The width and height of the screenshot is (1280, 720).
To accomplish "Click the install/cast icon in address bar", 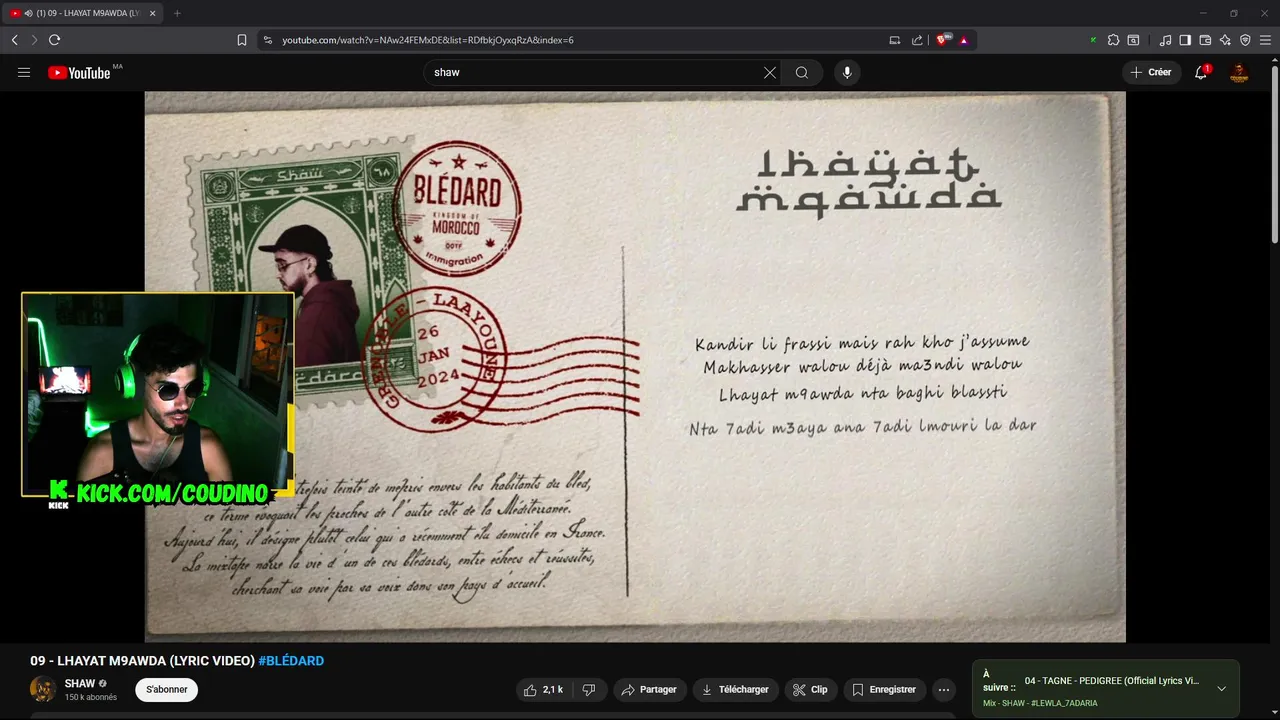I will (x=895, y=40).
